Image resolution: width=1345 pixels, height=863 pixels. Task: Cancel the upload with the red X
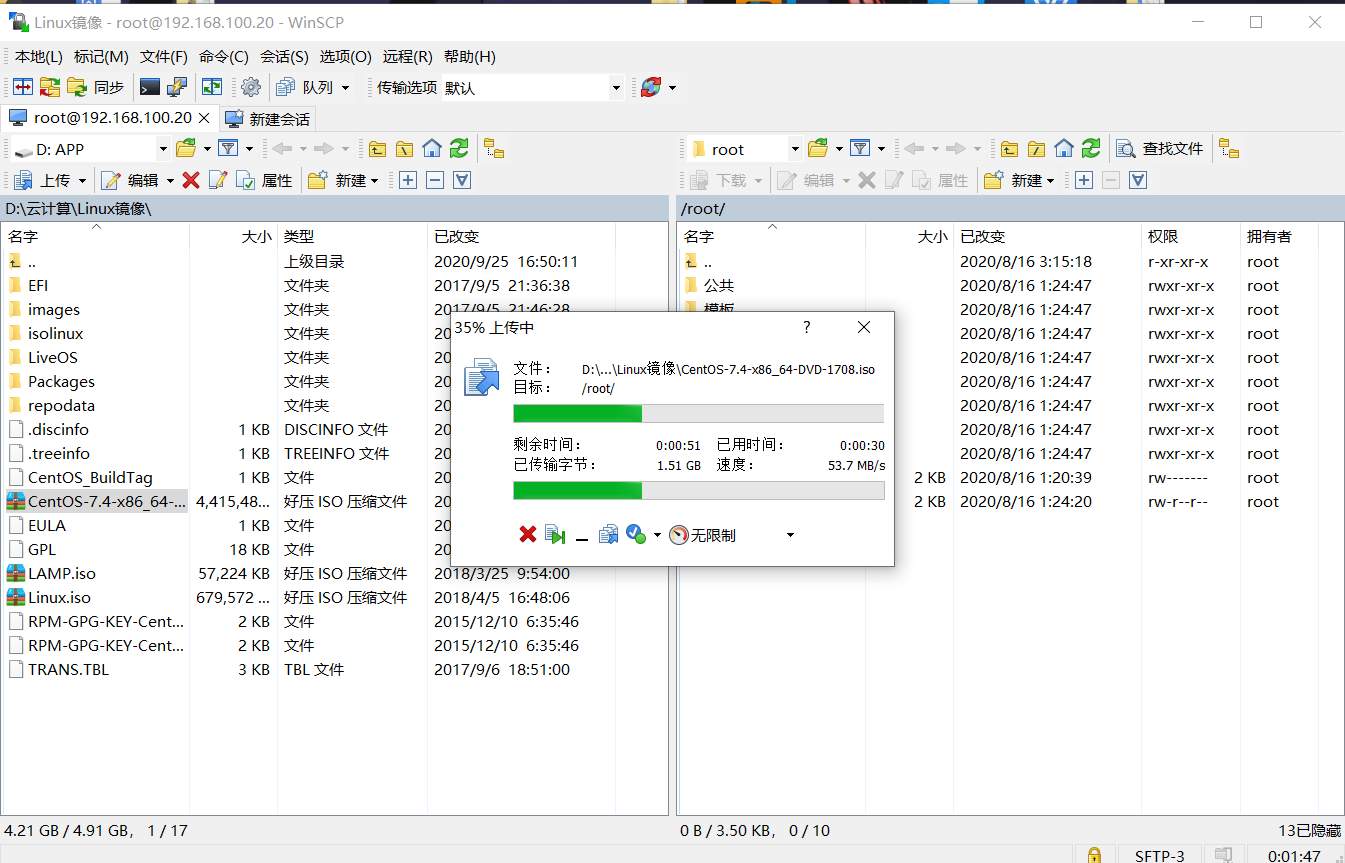coord(528,535)
